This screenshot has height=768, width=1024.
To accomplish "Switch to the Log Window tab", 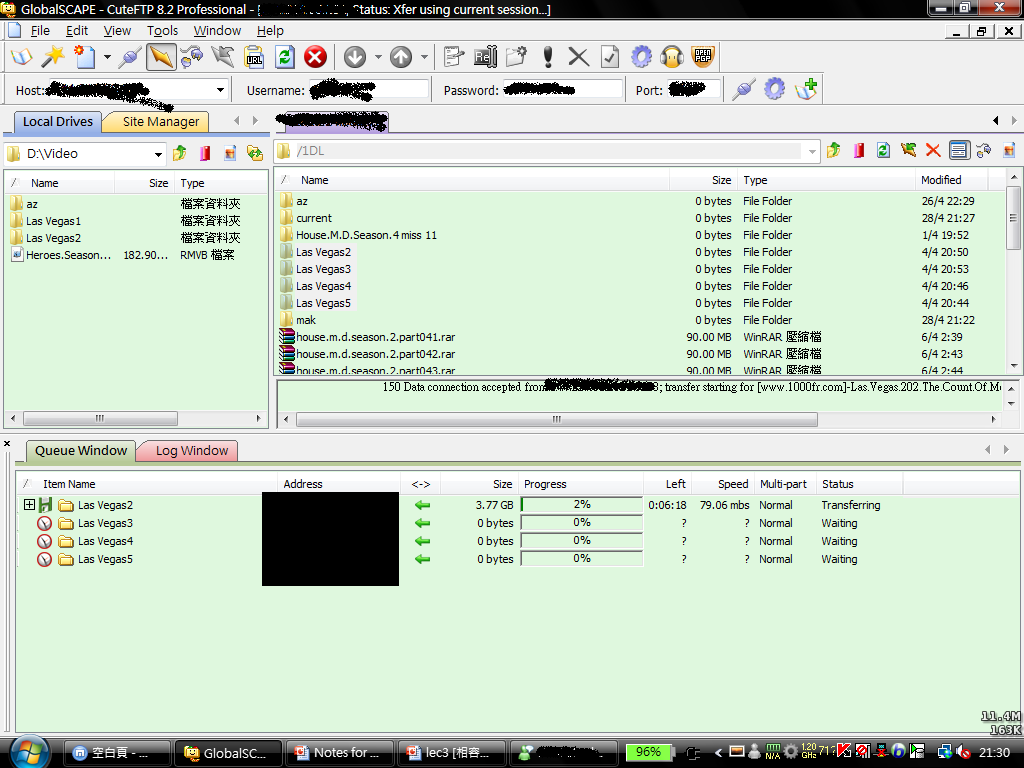I will point(192,451).
